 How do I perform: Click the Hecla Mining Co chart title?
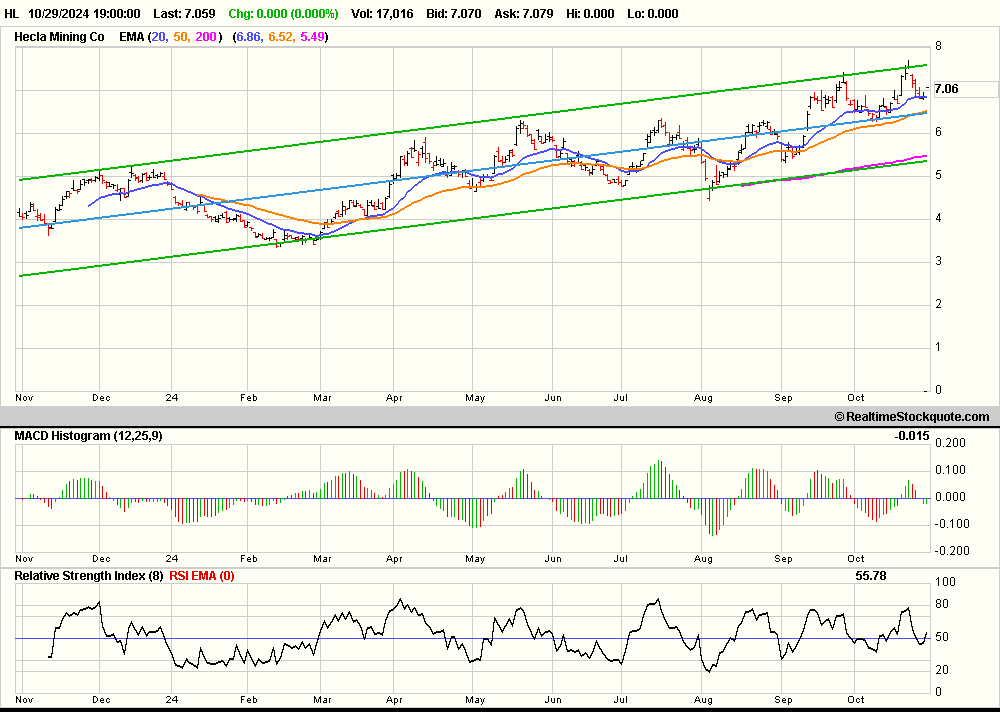point(59,37)
